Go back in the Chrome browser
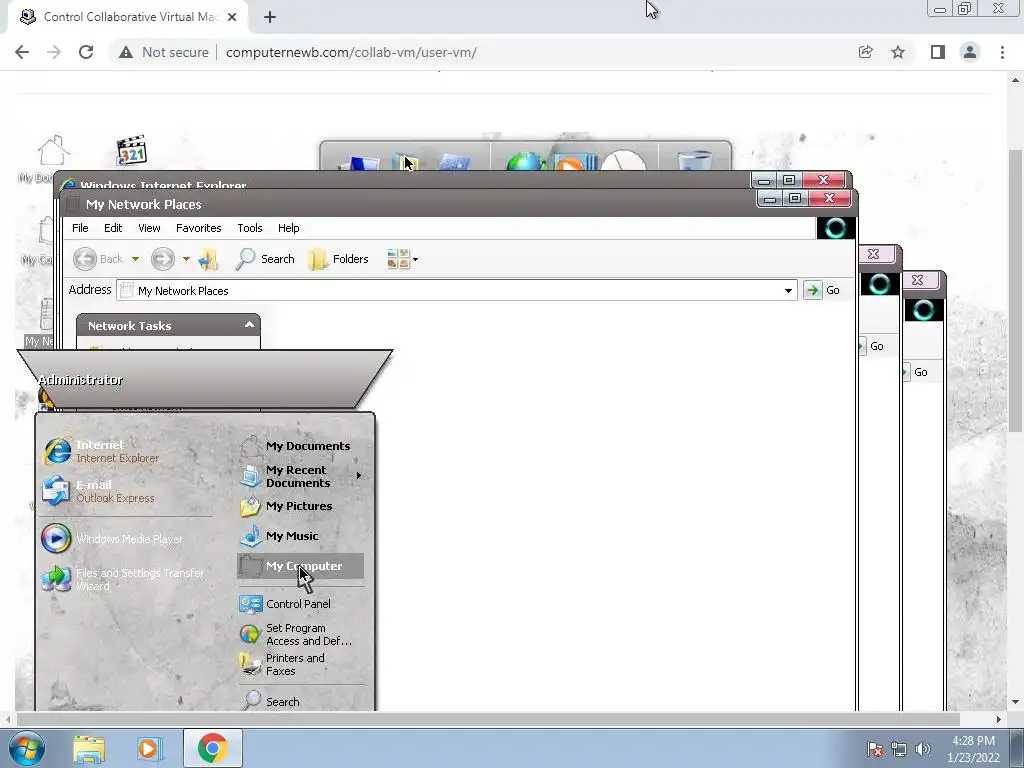Screen dimensions: 1024x768 click(22, 52)
